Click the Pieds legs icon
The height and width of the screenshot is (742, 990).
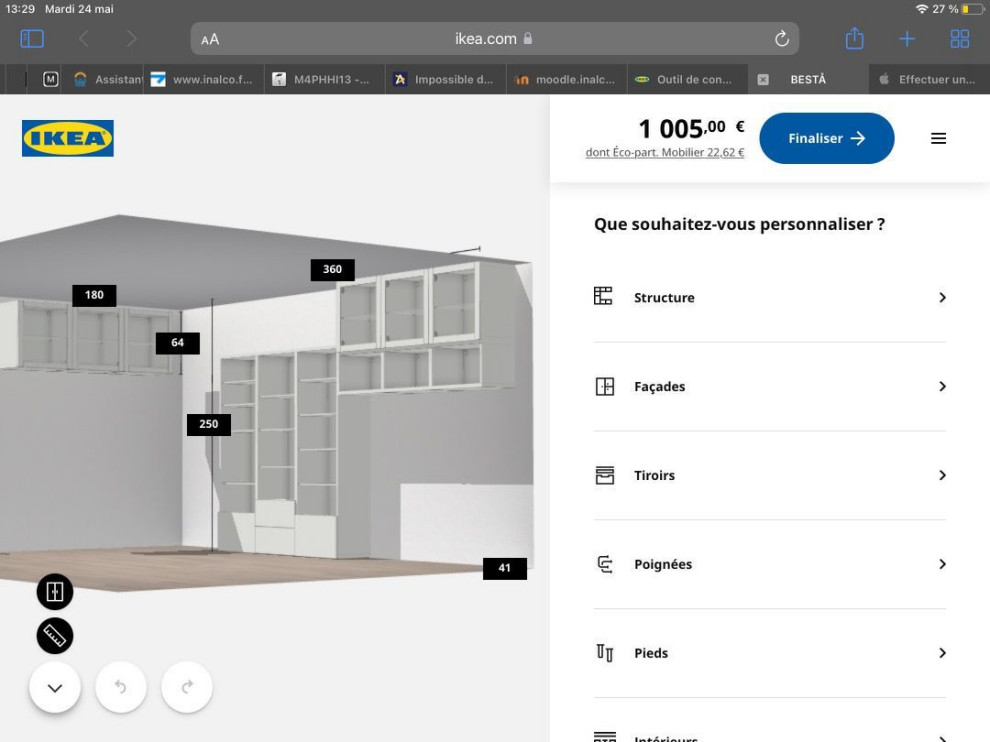(x=604, y=653)
